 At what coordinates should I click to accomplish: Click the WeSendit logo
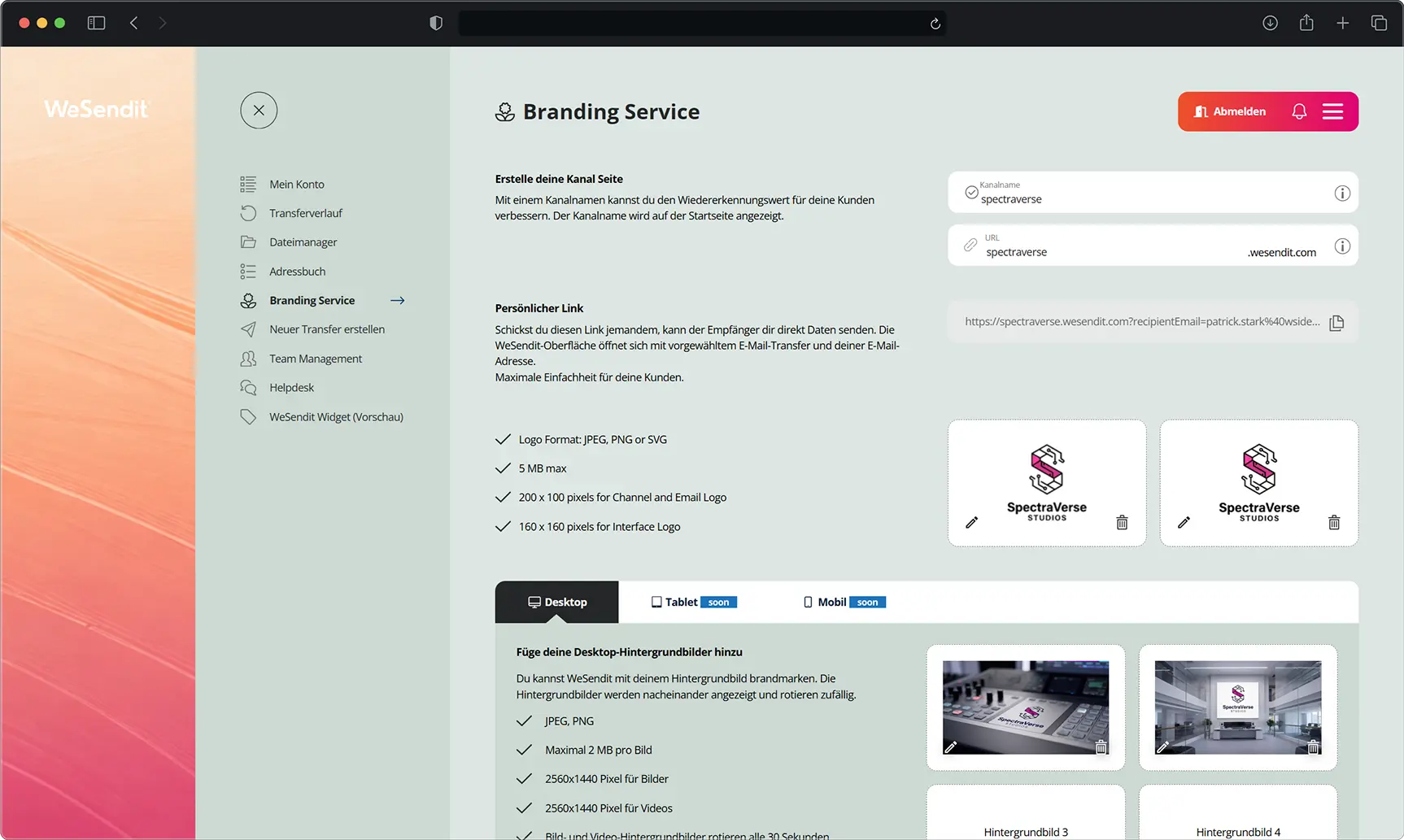click(98, 109)
